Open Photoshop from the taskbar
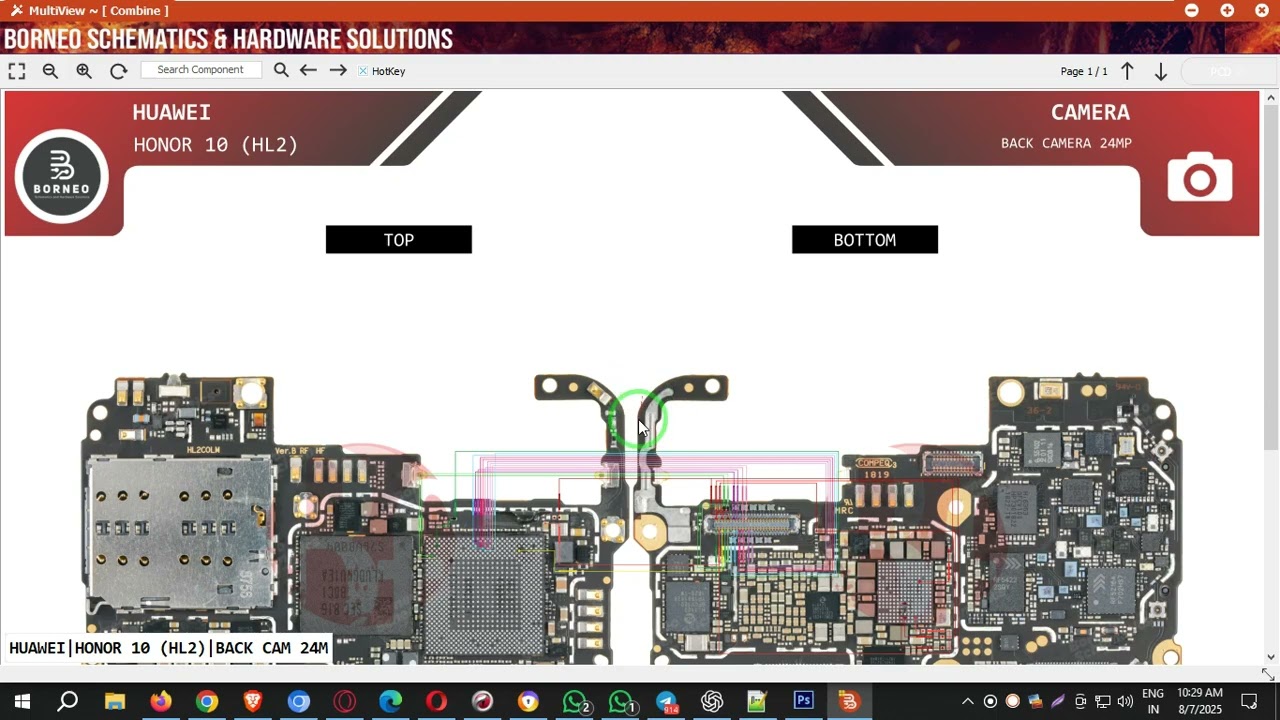 coord(804,701)
